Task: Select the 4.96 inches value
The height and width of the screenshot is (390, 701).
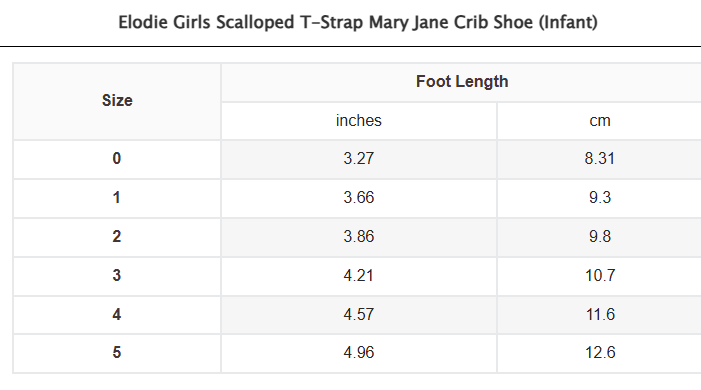Action: point(359,353)
